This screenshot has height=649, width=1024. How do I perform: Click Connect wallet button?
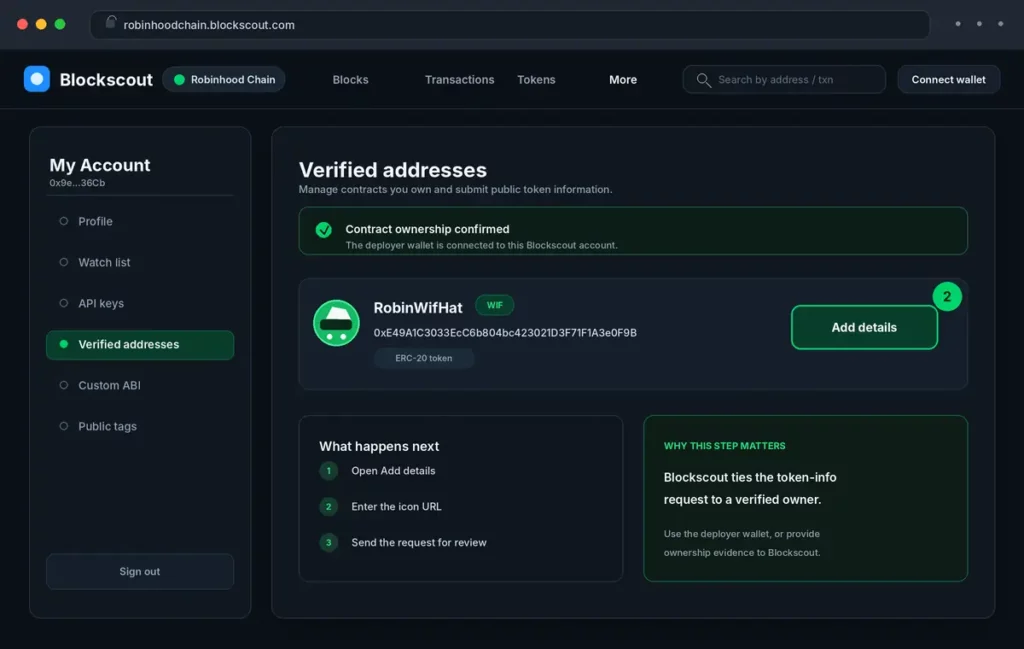[948, 80]
